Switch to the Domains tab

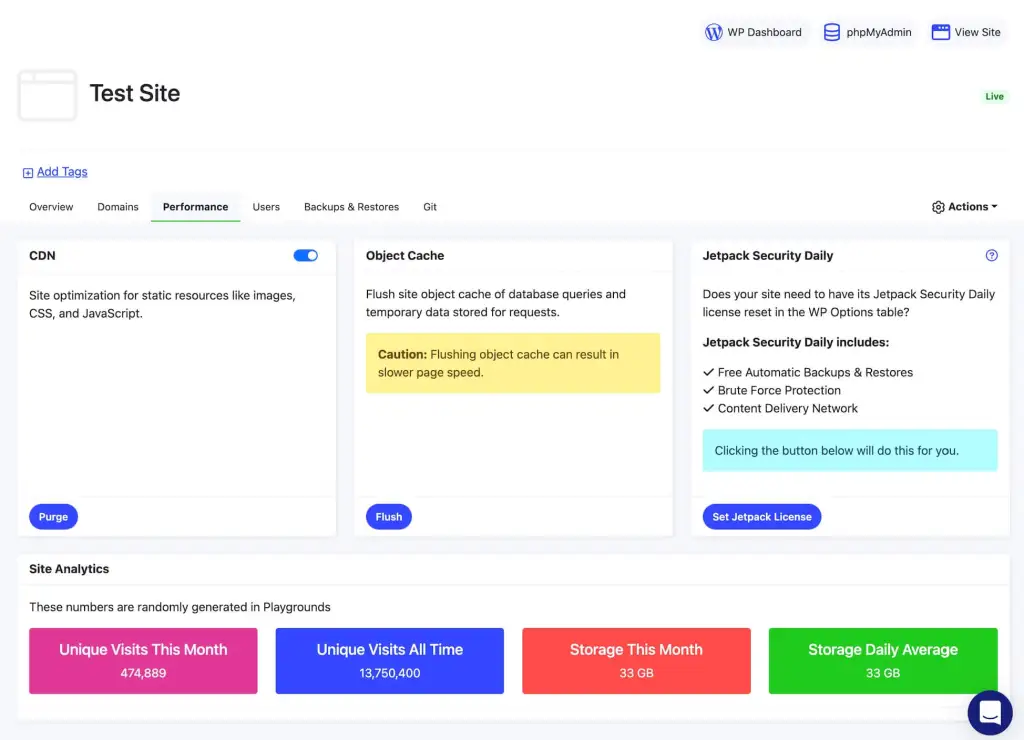tap(118, 207)
